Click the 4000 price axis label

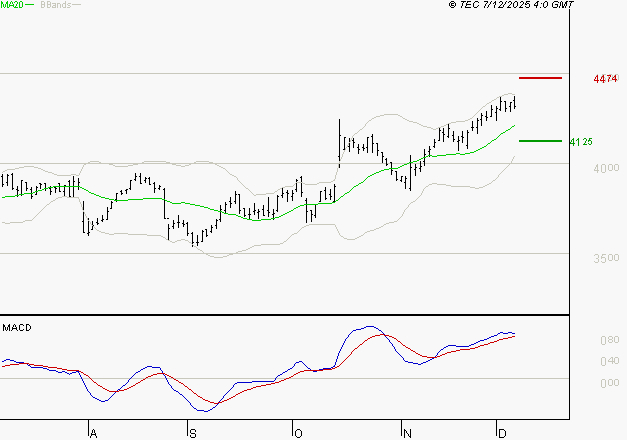pyautogui.click(x=606, y=168)
